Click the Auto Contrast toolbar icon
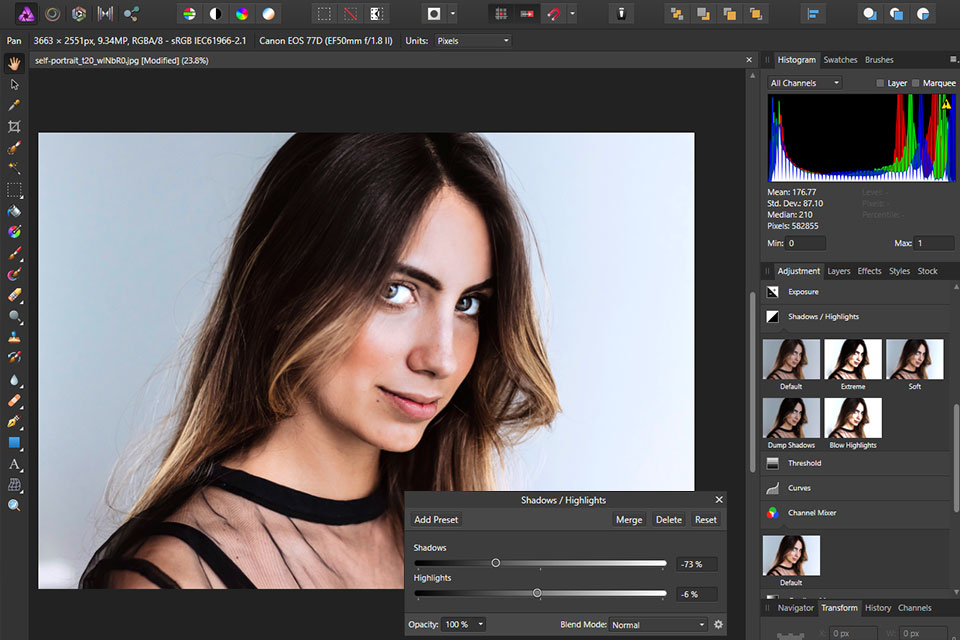This screenshot has height=640, width=960. (x=214, y=14)
